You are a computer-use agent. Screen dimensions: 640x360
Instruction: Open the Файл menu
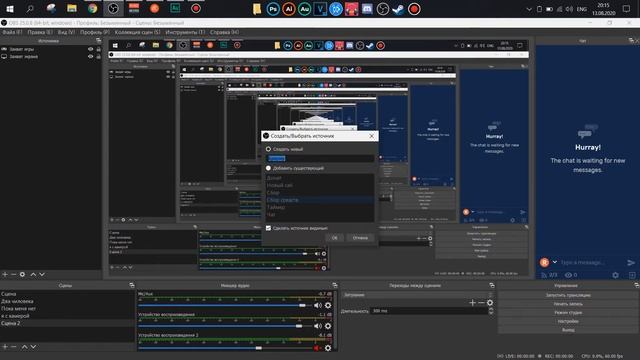click(12, 32)
